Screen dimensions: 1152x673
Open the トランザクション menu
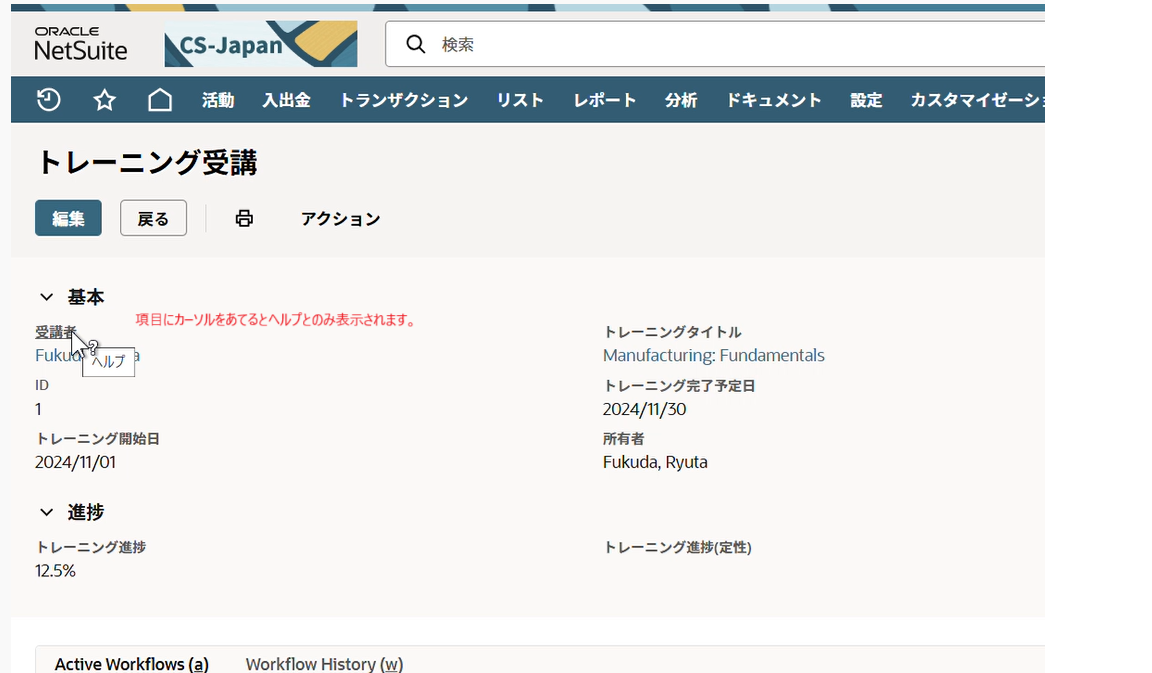pyautogui.click(x=403, y=100)
